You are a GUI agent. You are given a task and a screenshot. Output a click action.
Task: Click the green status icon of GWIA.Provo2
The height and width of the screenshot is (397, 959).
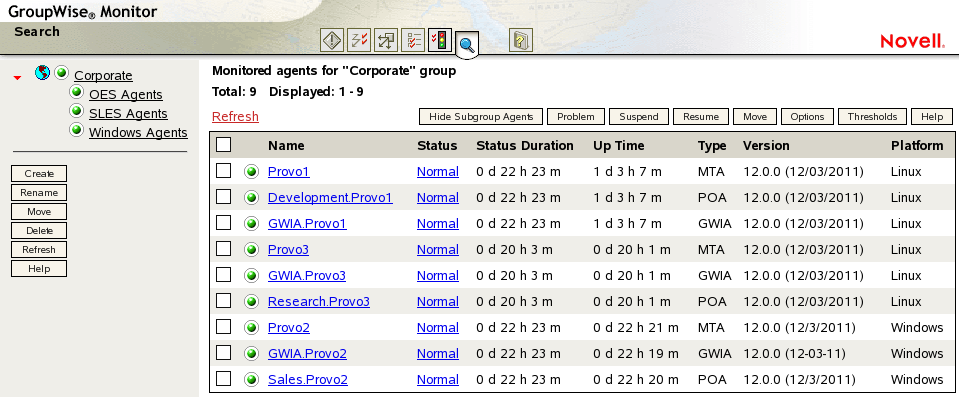pos(251,354)
